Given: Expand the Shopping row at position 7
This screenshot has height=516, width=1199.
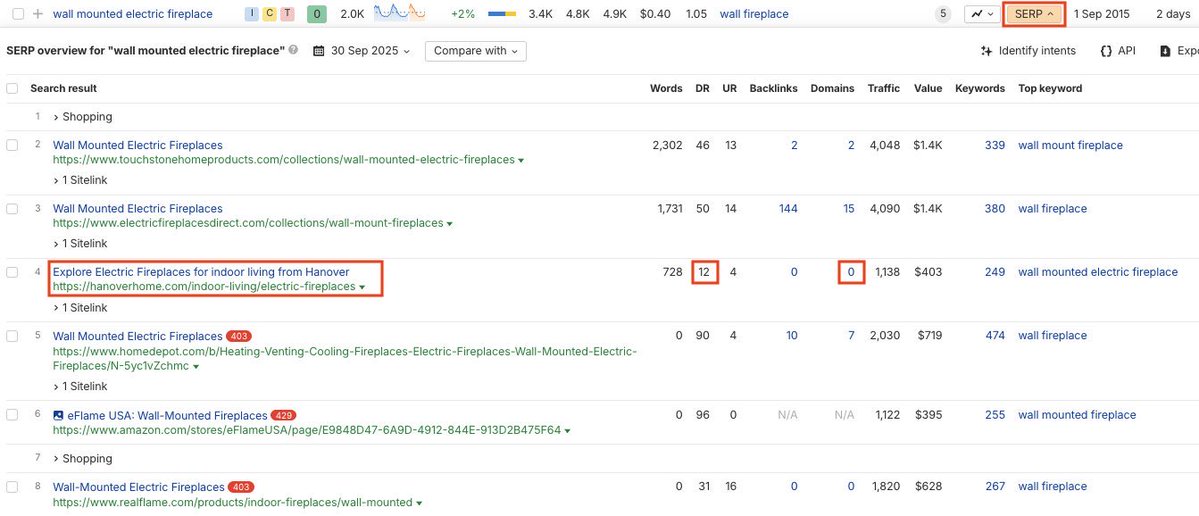Looking at the screenshot, I should pyautogui.click(x=83, y=459).
